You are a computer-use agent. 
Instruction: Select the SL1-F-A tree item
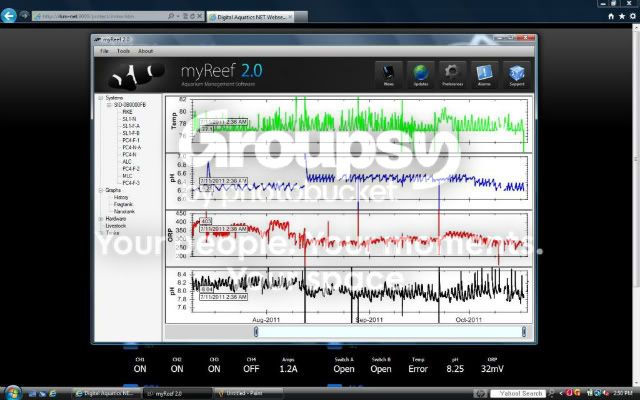coord(131,126)
